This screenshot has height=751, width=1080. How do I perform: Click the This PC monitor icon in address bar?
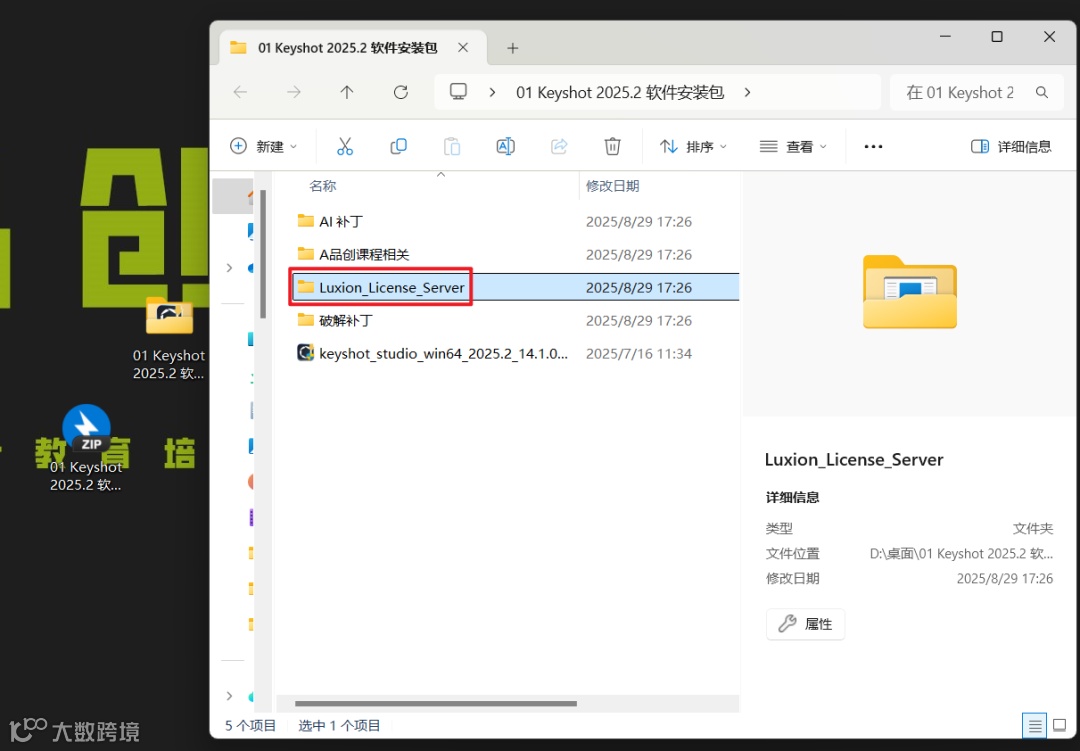(459, 92)
